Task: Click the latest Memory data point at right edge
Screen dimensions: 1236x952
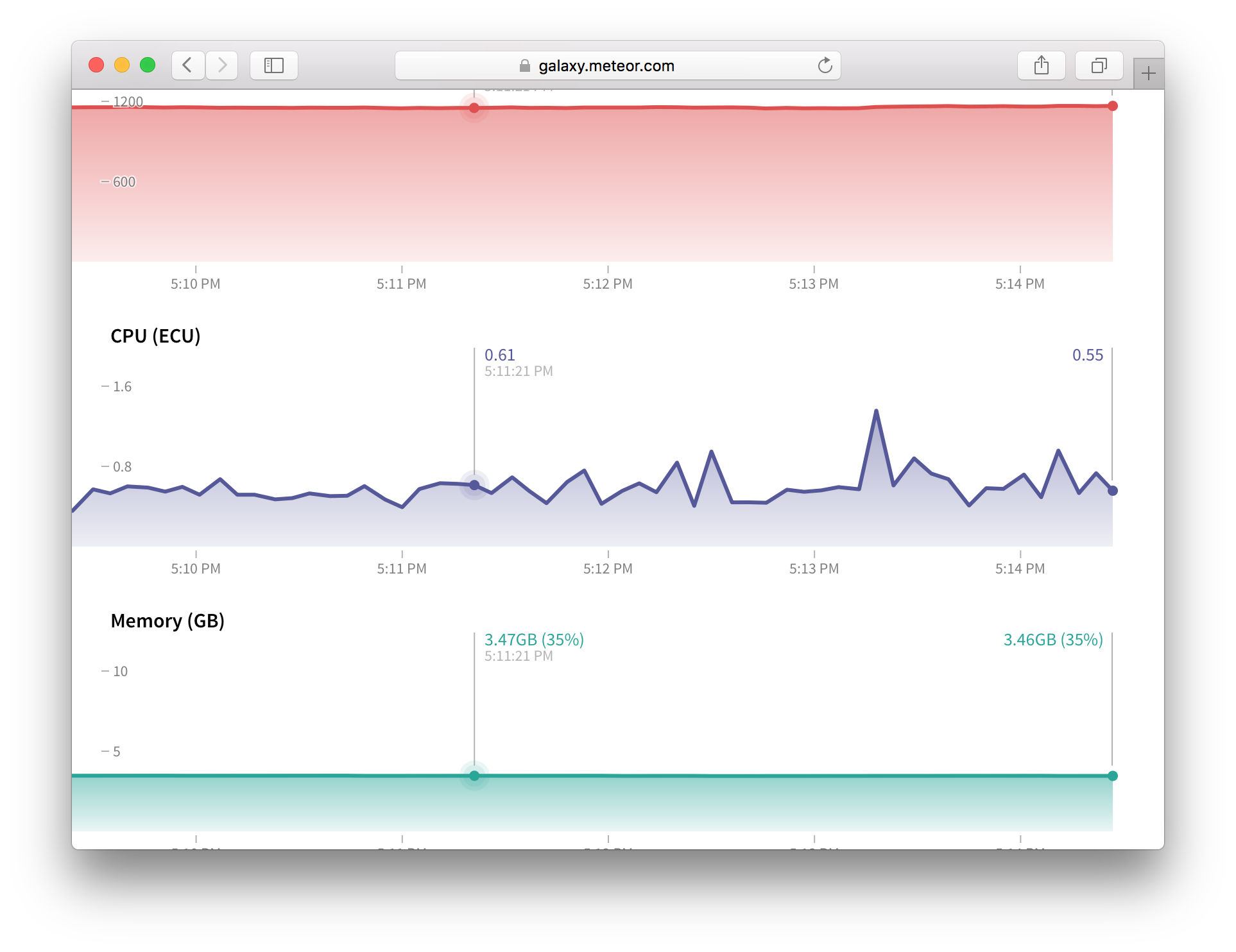Action: tap(1113, 776)
